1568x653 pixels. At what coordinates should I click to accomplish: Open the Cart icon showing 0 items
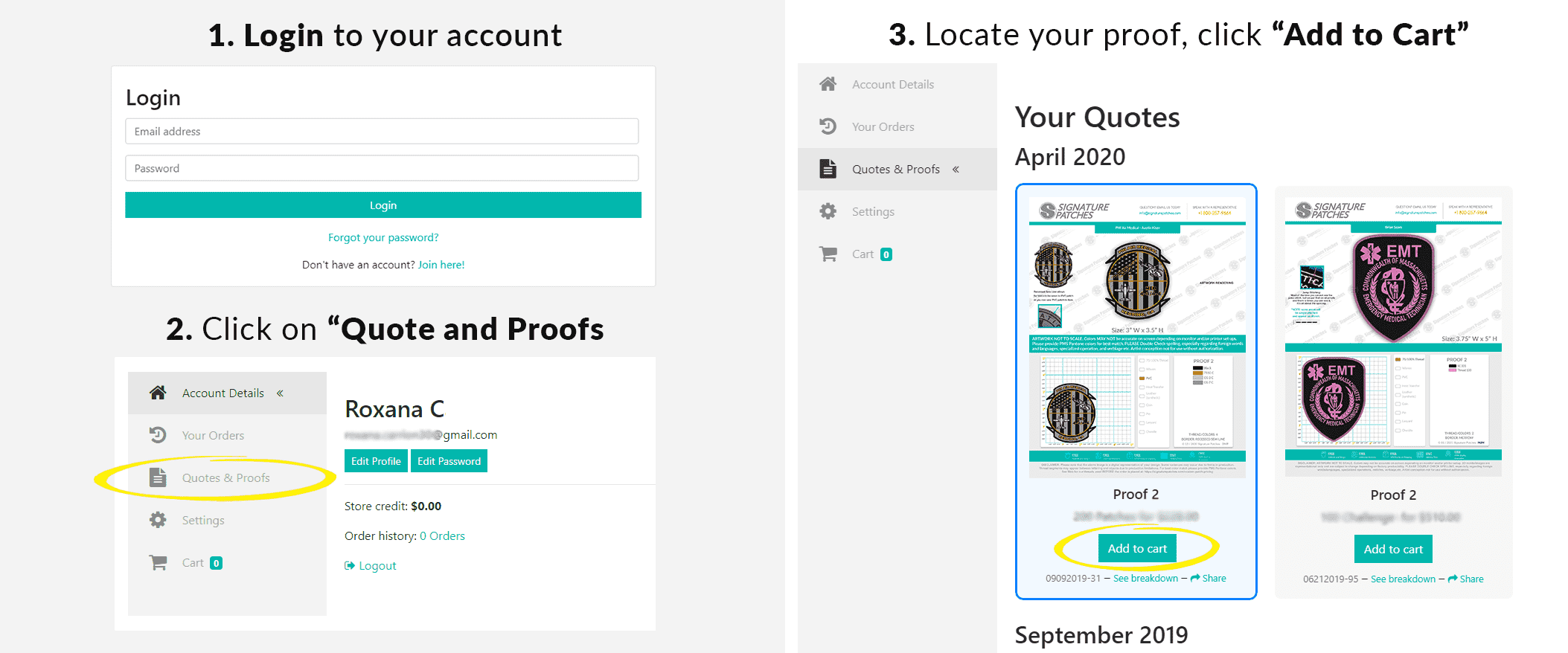[158, 562]
